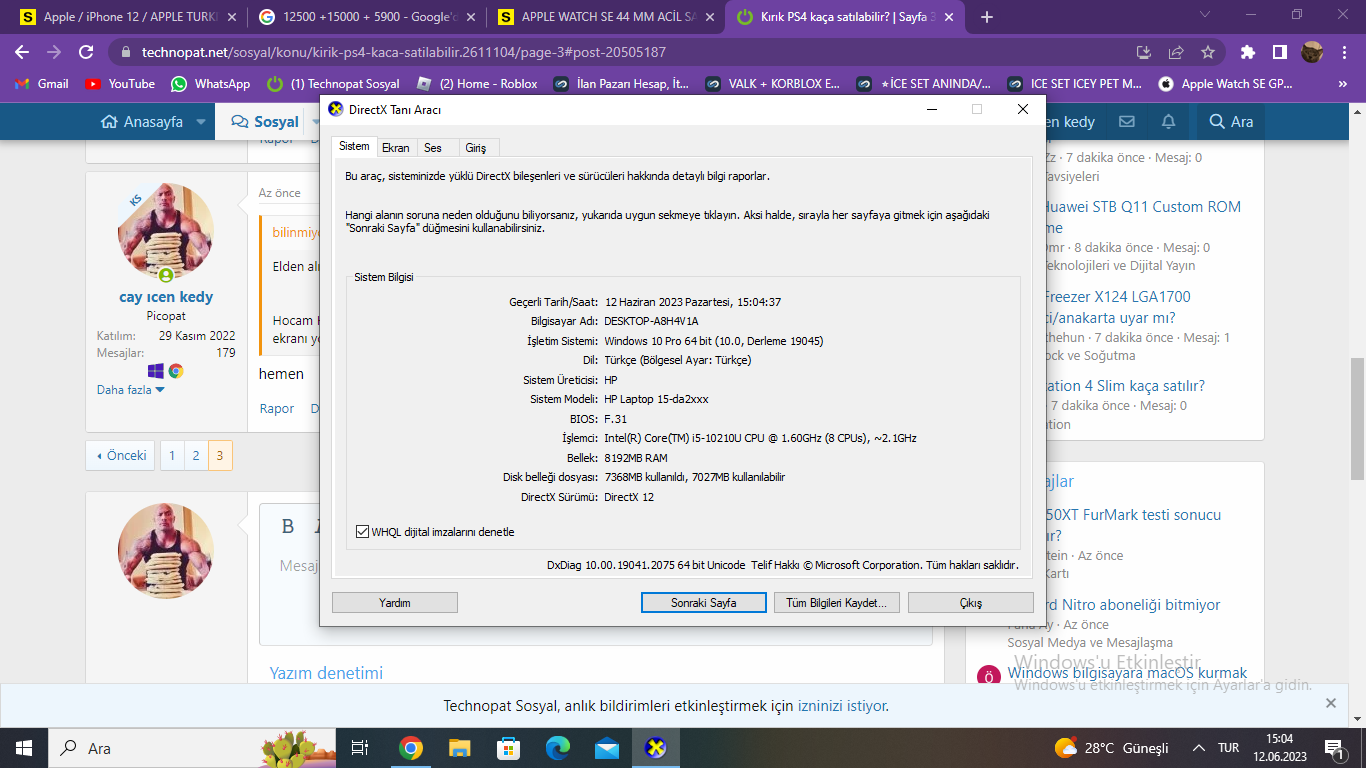Open Sosyal in Technopat navigation
1366x768 pixels.
(x=265, y=122)
